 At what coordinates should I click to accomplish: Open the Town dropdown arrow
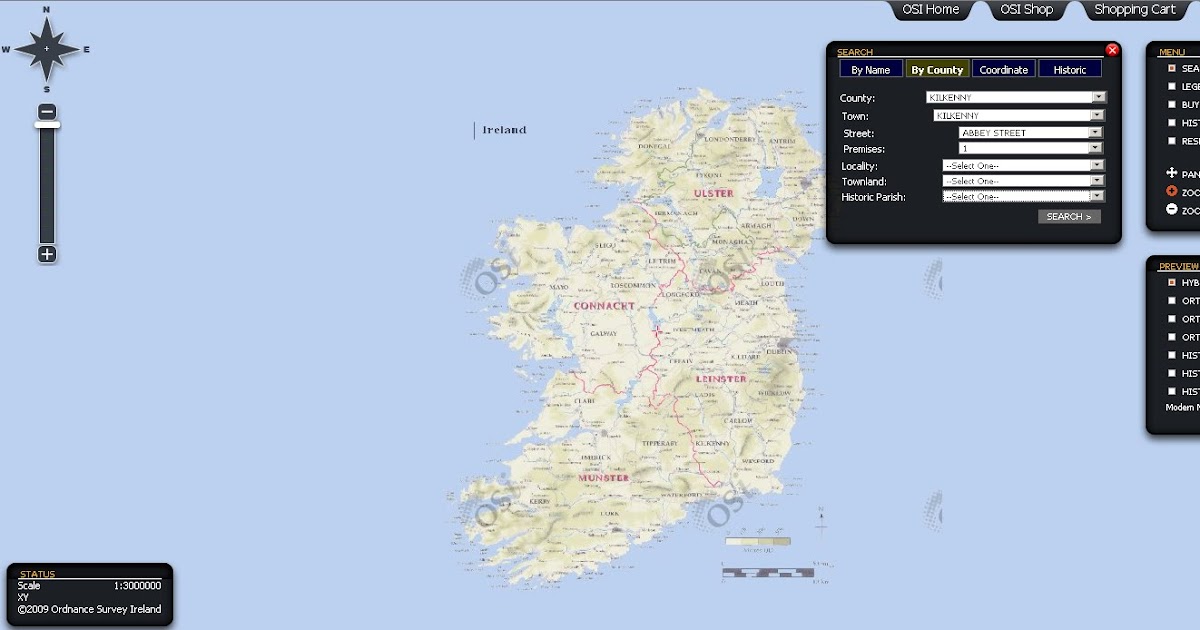(x=1099, y=116)
